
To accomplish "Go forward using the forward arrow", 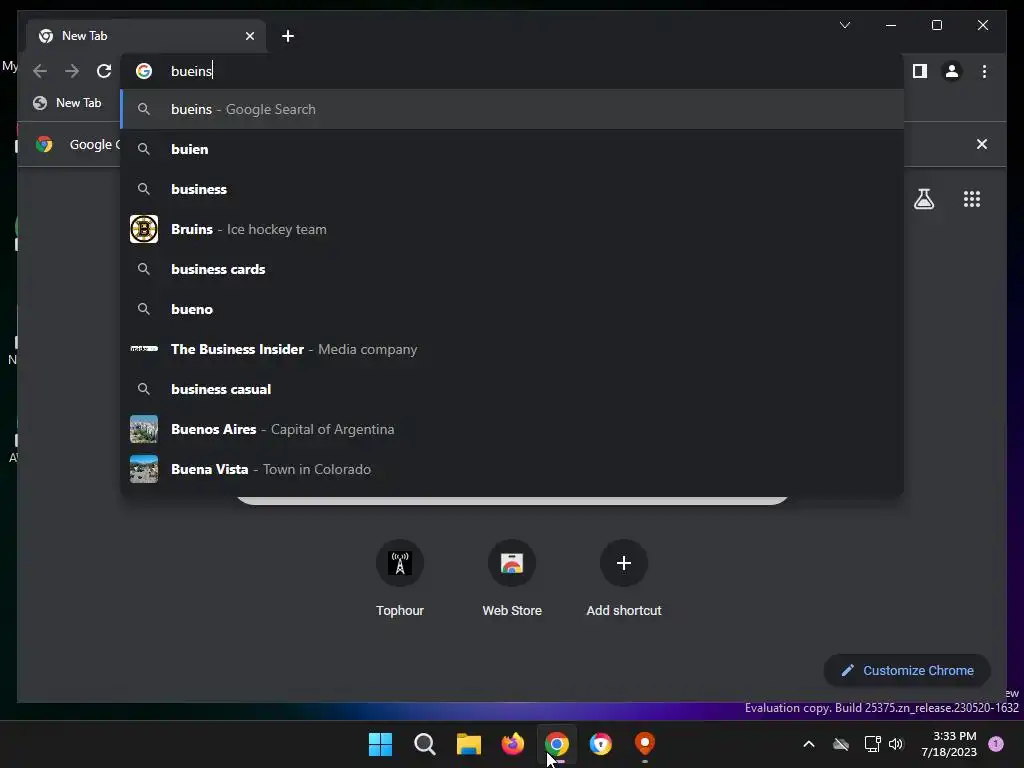I will click(72, 71).
